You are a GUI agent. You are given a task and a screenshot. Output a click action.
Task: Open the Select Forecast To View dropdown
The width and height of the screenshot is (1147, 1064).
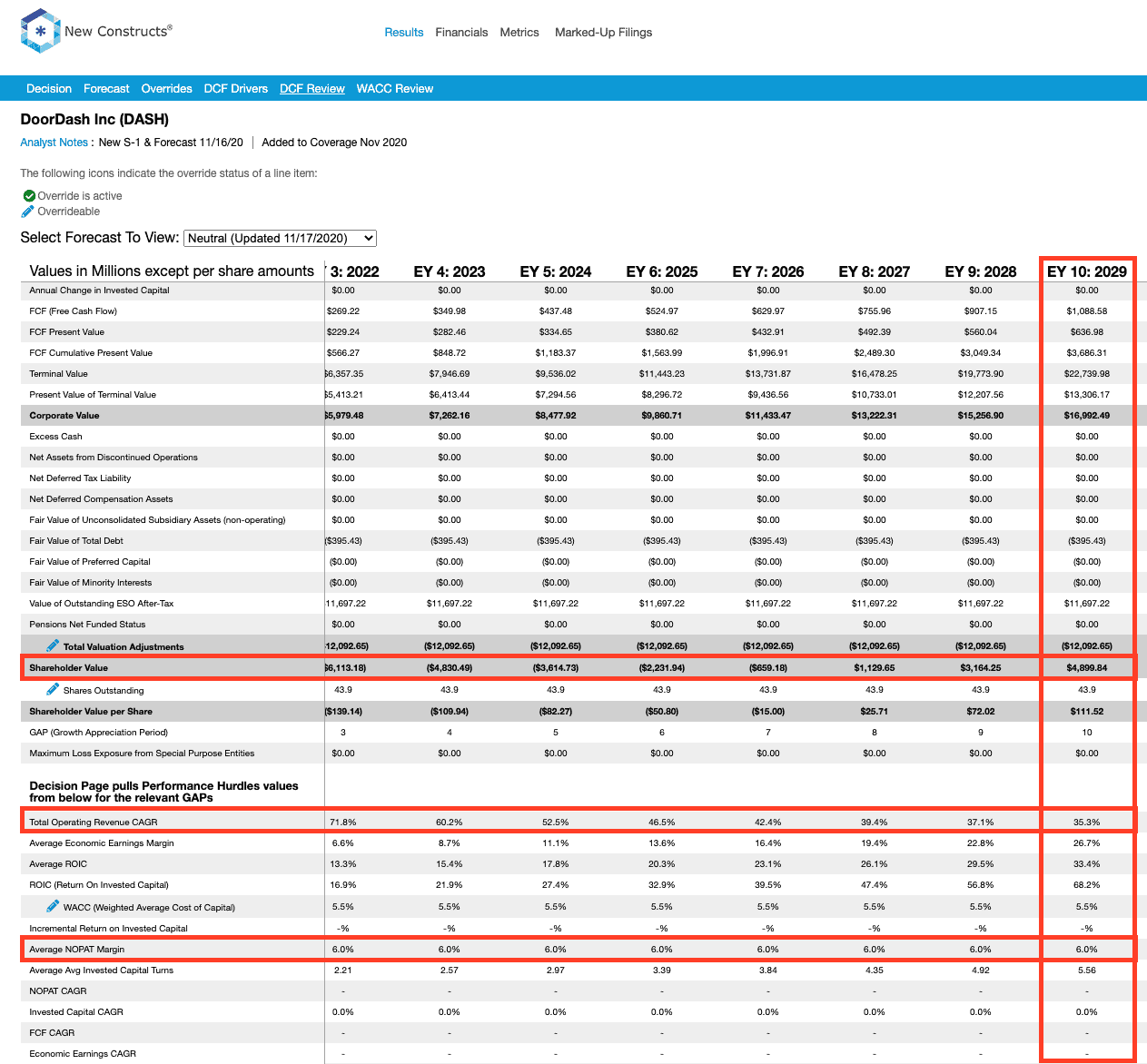click(280, 238)
